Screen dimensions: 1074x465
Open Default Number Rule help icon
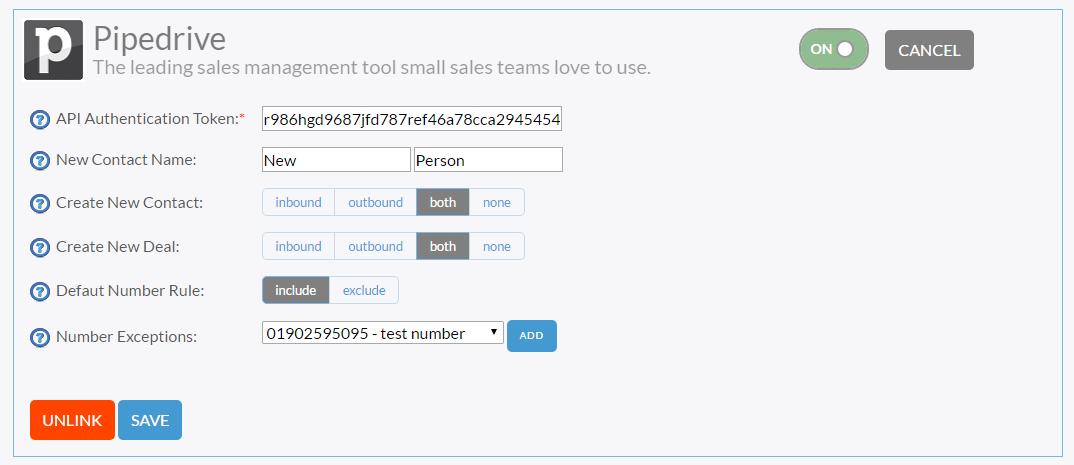click(40, 291)
